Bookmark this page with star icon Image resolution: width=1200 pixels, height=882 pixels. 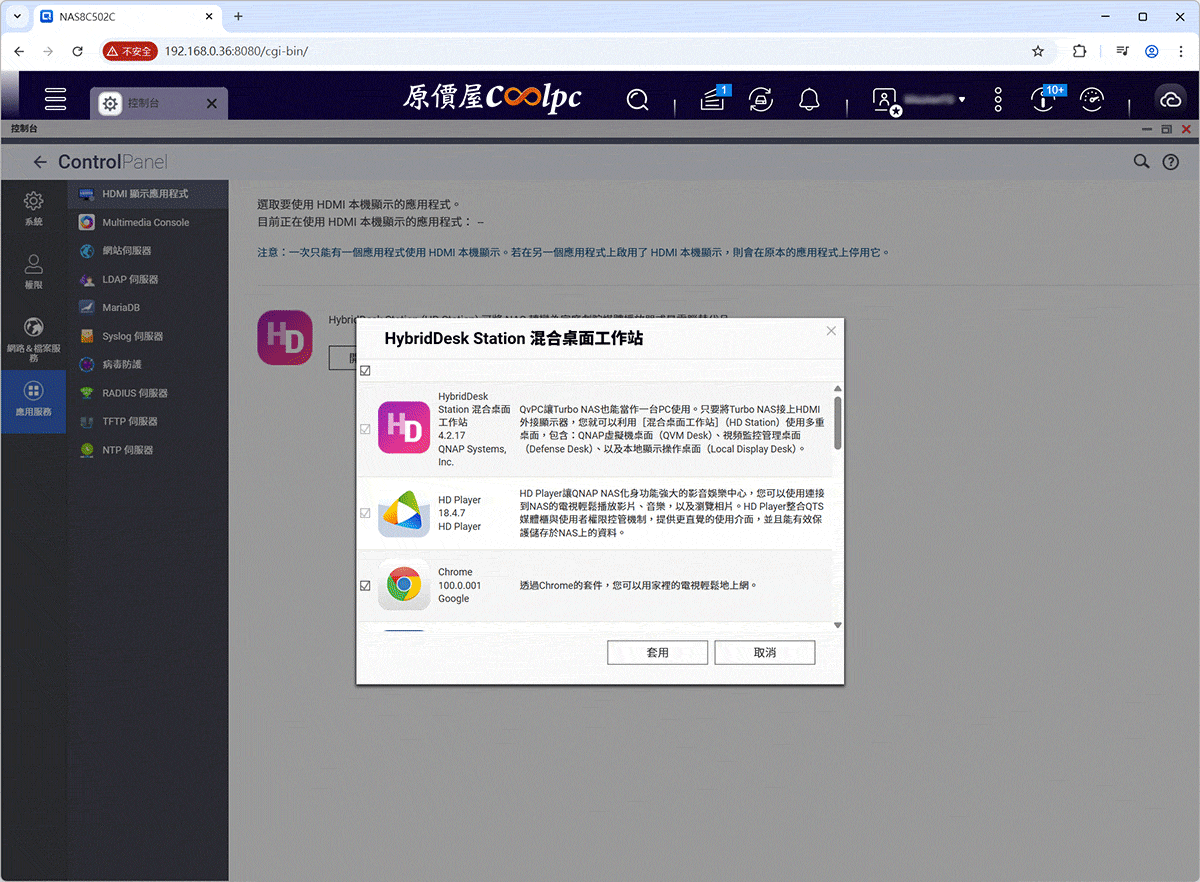click(1038, 51)
